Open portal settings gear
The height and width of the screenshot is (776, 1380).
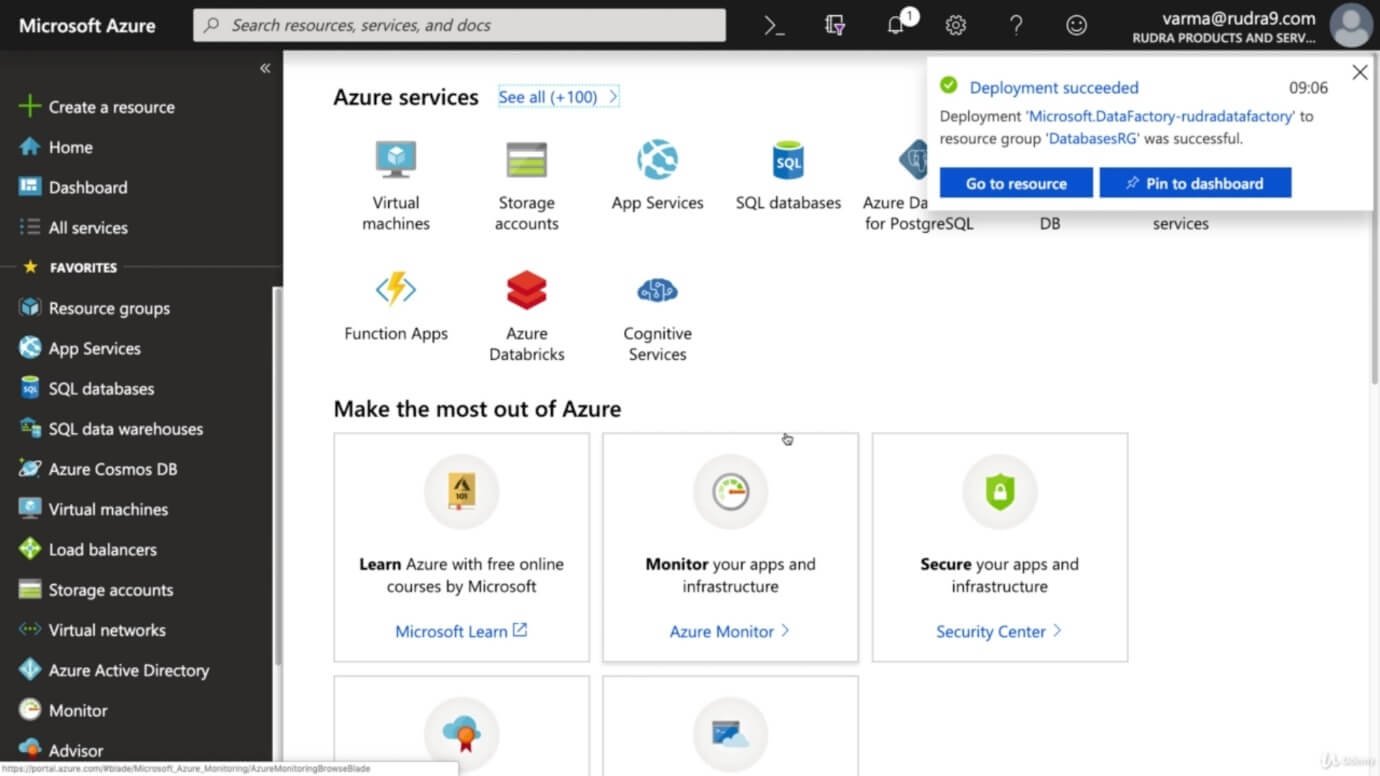956,26
